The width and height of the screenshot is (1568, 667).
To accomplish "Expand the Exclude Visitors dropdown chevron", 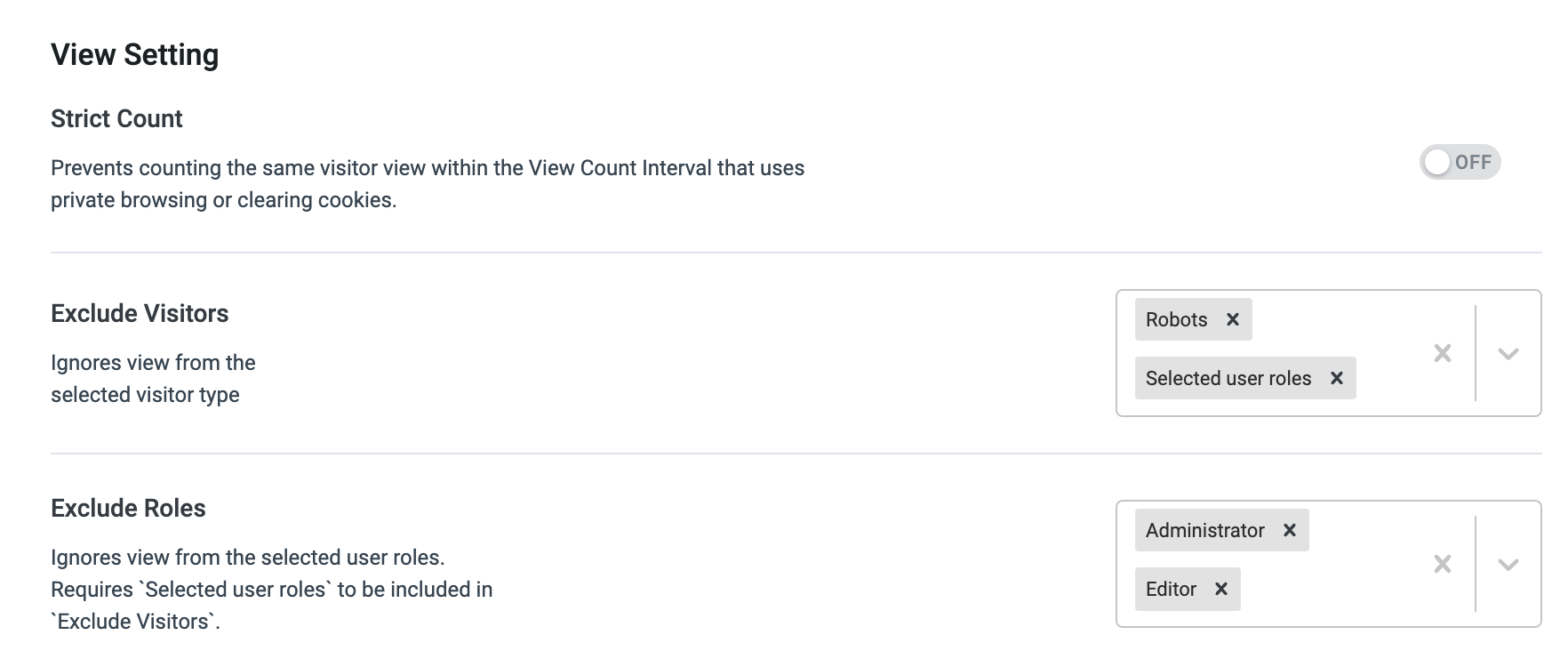I will [x=1508, y=353].
